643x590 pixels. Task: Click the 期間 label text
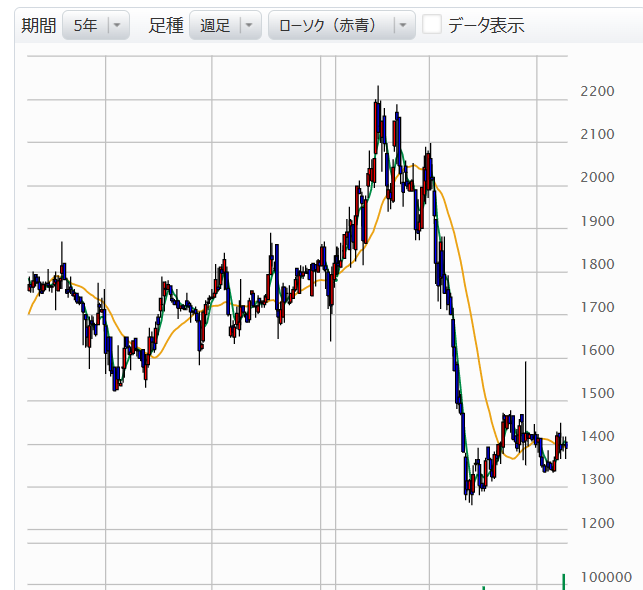coord(39,25)
